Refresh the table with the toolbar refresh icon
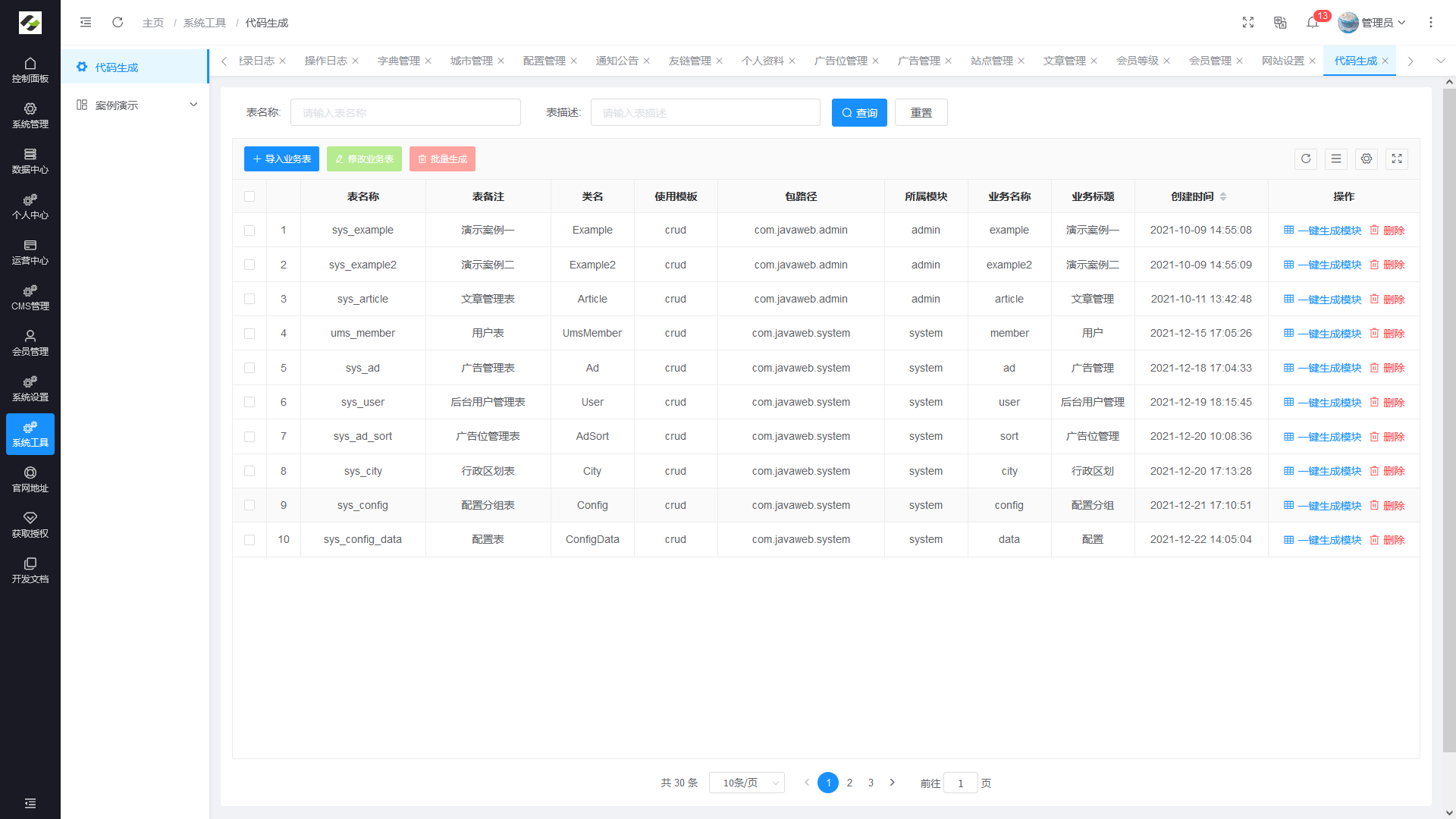 click(x=1306, y=158)
